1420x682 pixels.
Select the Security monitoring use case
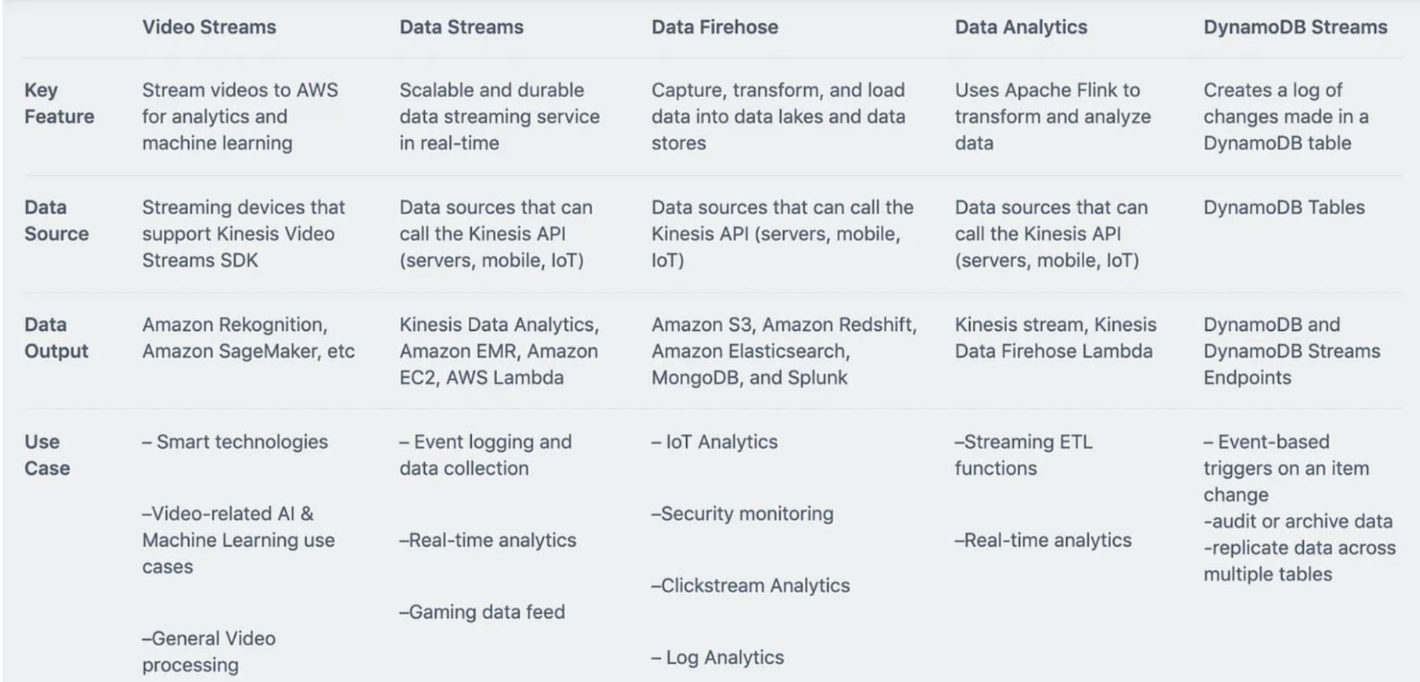[x=742, y=514]
